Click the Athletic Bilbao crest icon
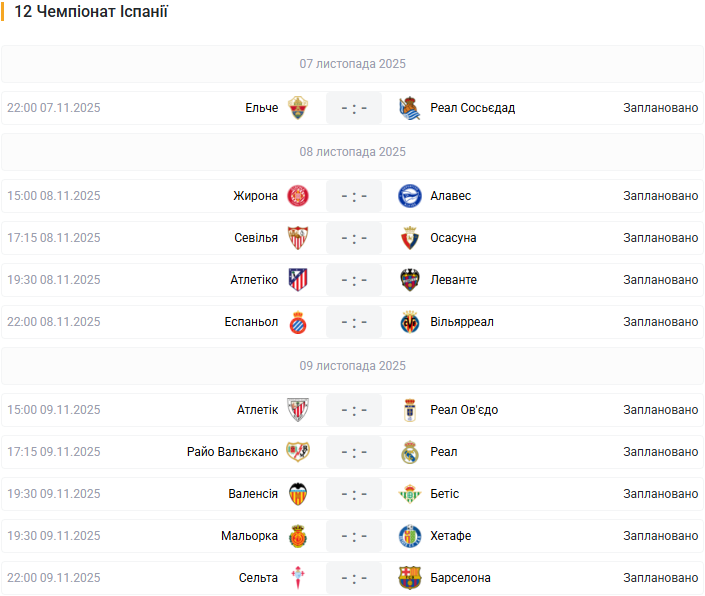705x596 pixels. (x=298, y=410)
